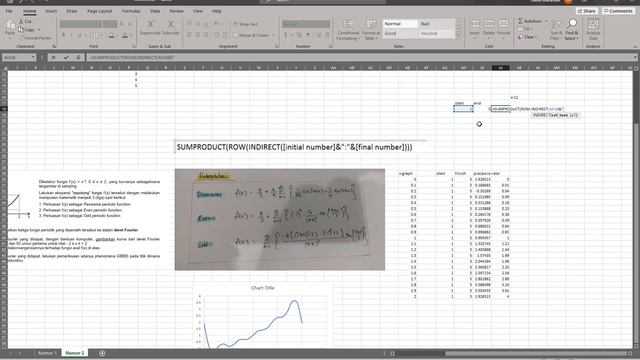Expand the Merge & Center dropdown arrow

(x=273, y=35)
